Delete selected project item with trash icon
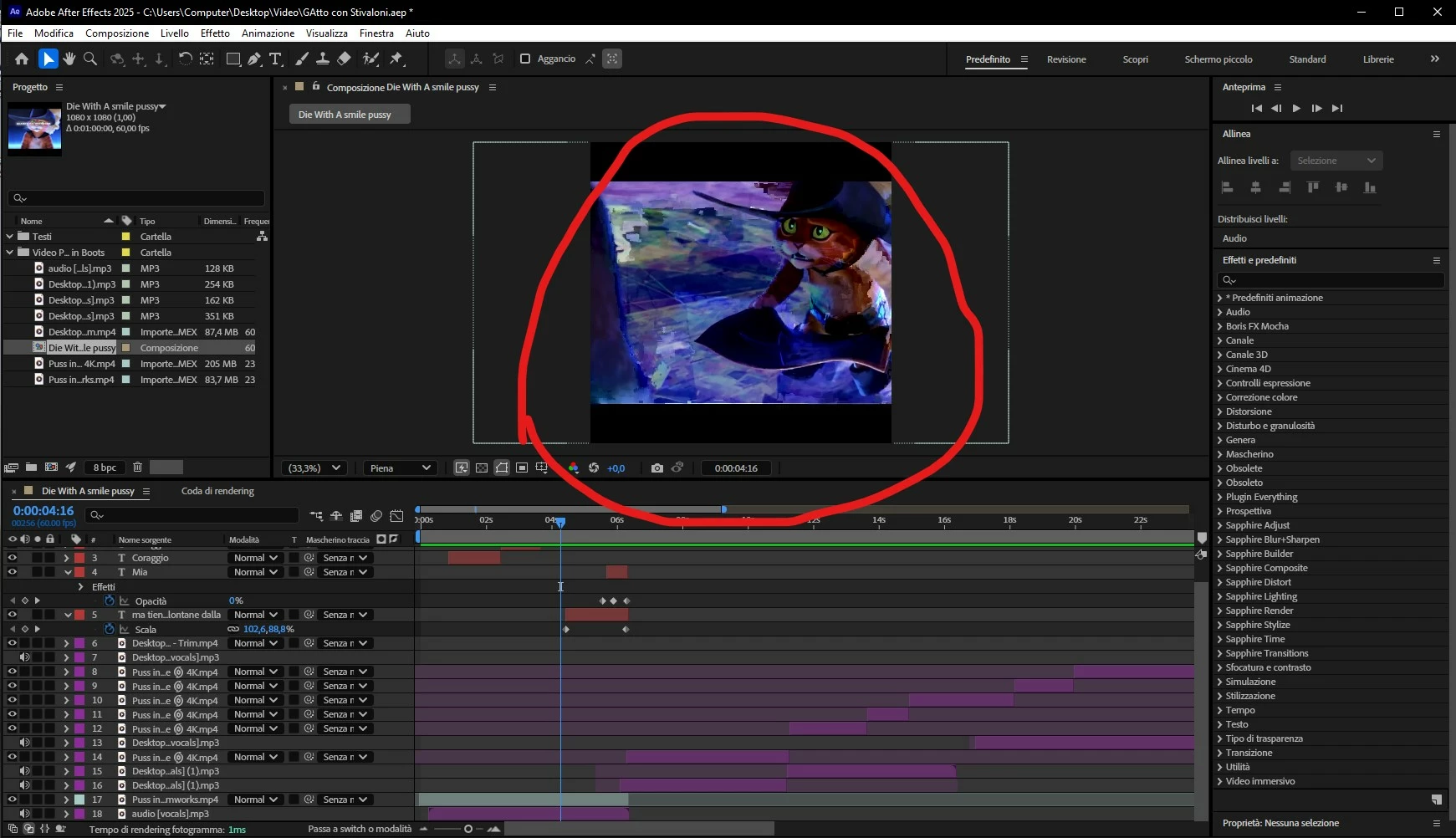Viewport: 1456px width, 838px height. (138, 468)
